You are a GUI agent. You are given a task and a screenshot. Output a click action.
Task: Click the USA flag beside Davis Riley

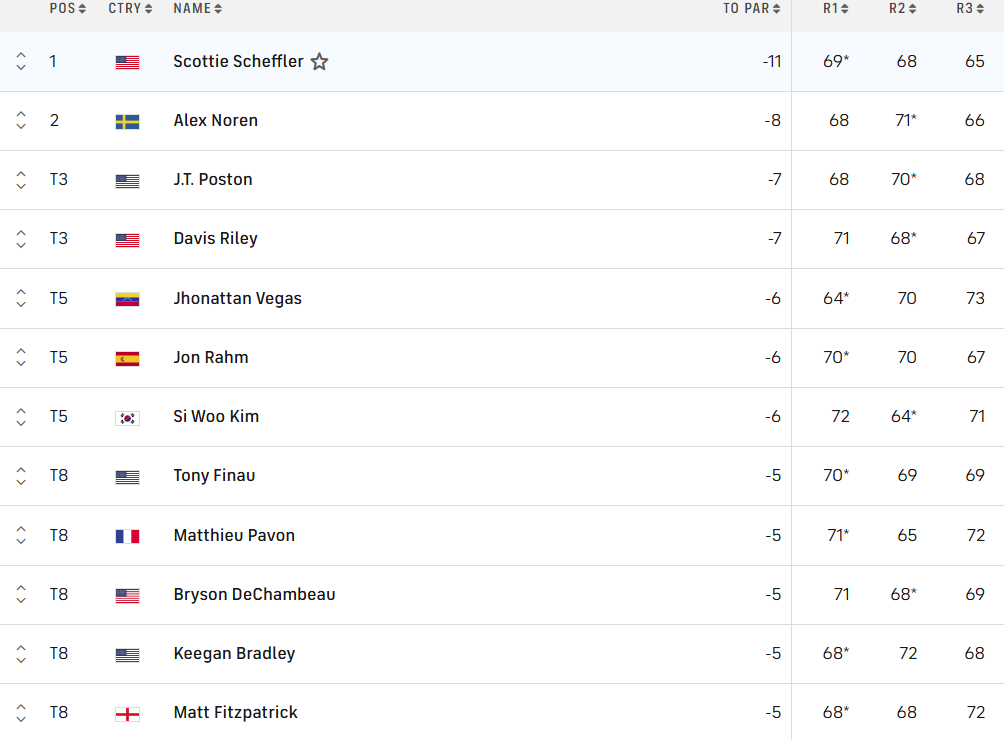[126, 238]
